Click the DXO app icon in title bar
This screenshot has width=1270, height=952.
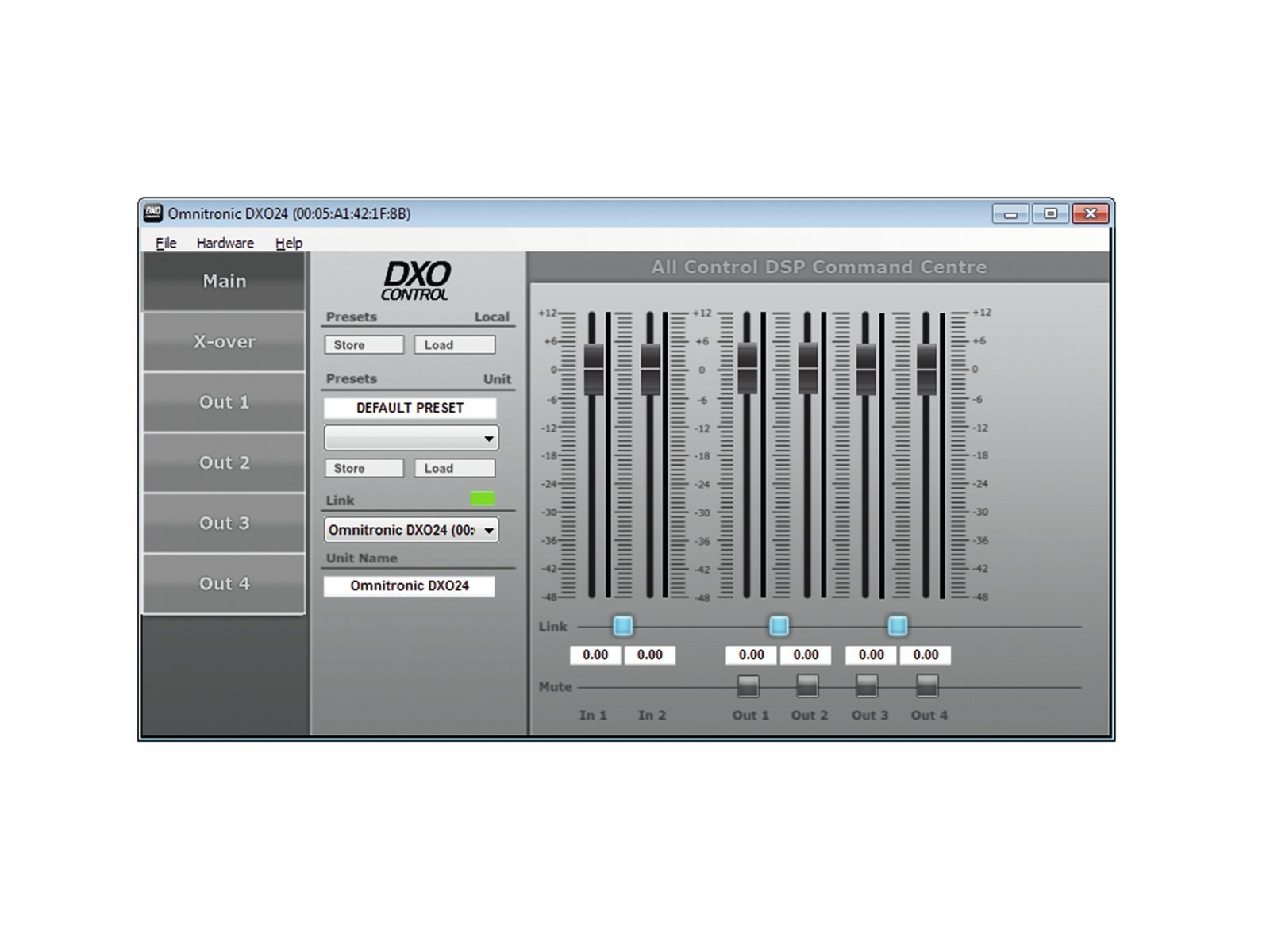click(152, 213)
